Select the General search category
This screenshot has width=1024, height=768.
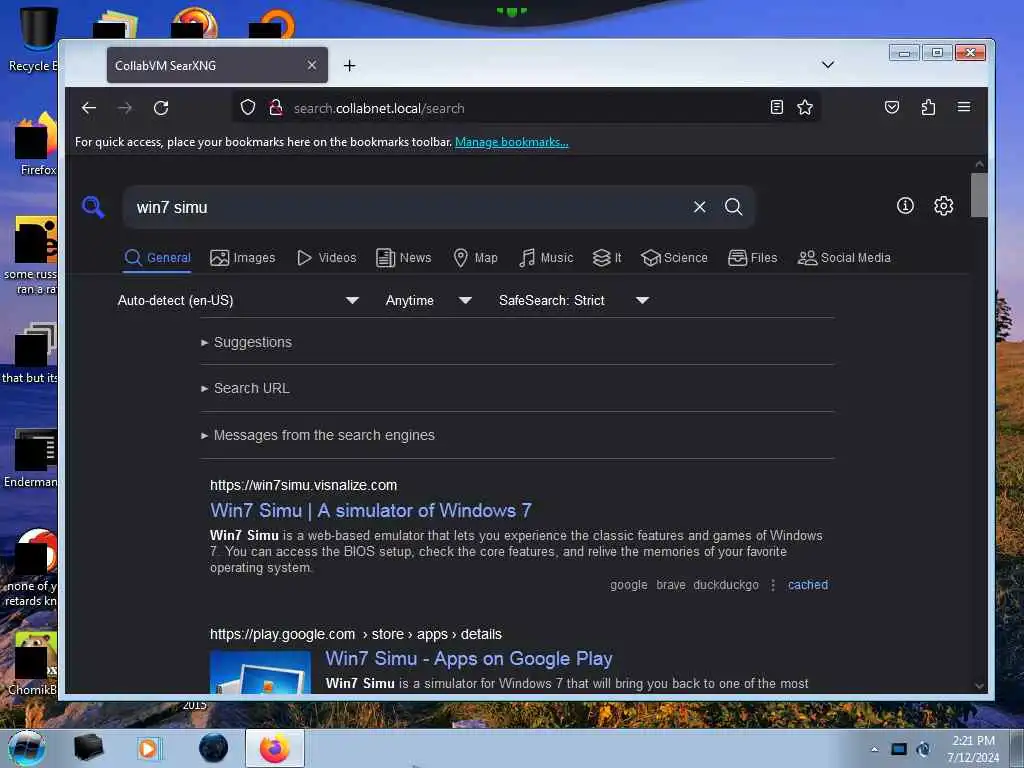(x=157, y=258)
